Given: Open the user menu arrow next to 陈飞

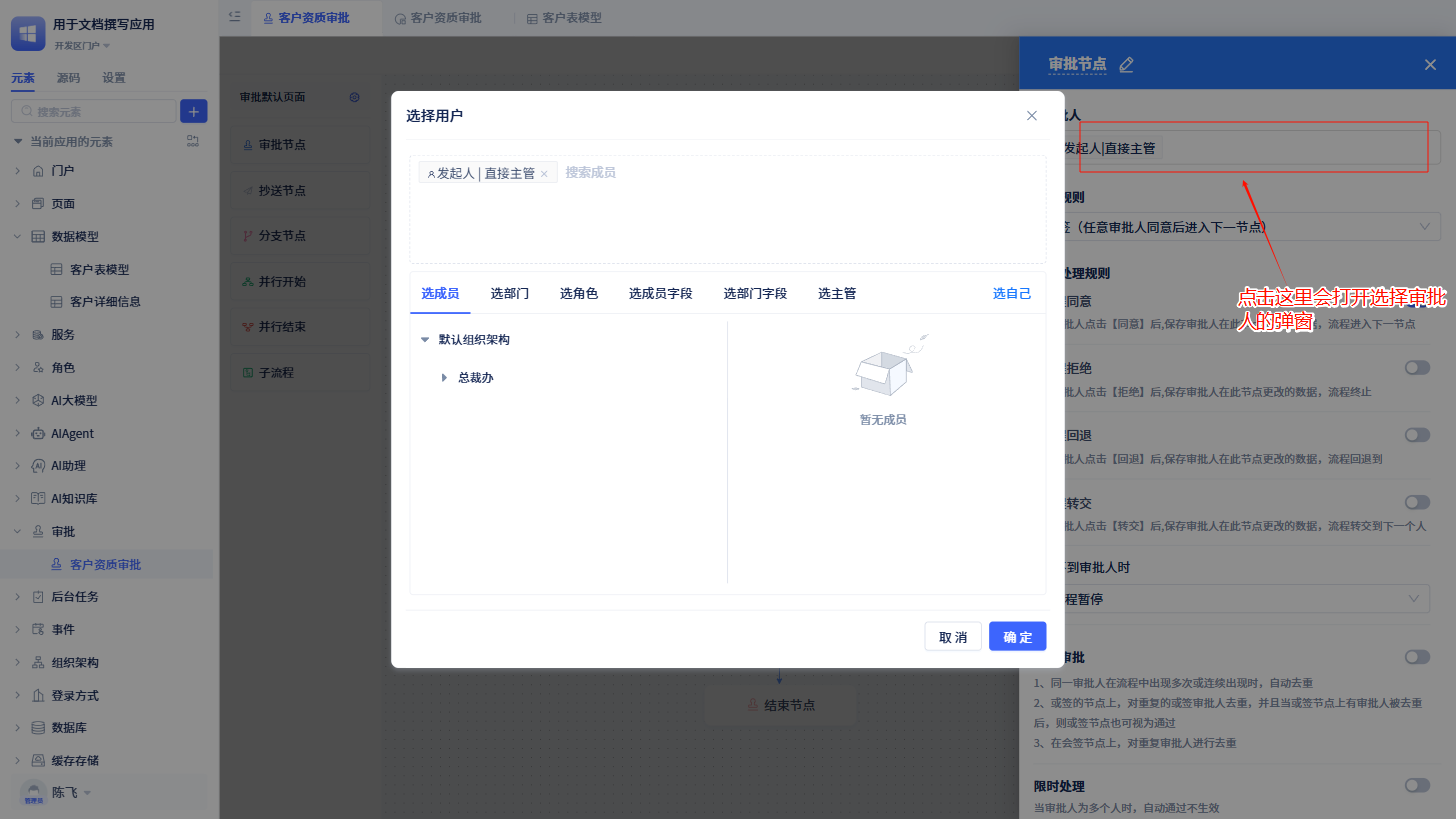Looking at the screenshot, I should point(87,793).
